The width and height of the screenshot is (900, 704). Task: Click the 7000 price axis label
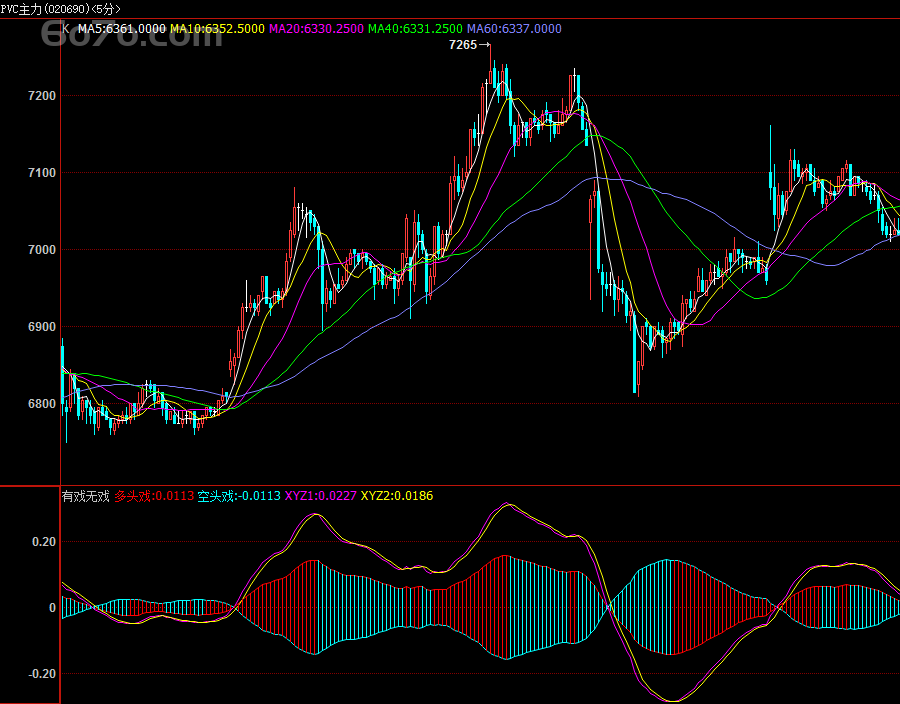coord(42,250)
